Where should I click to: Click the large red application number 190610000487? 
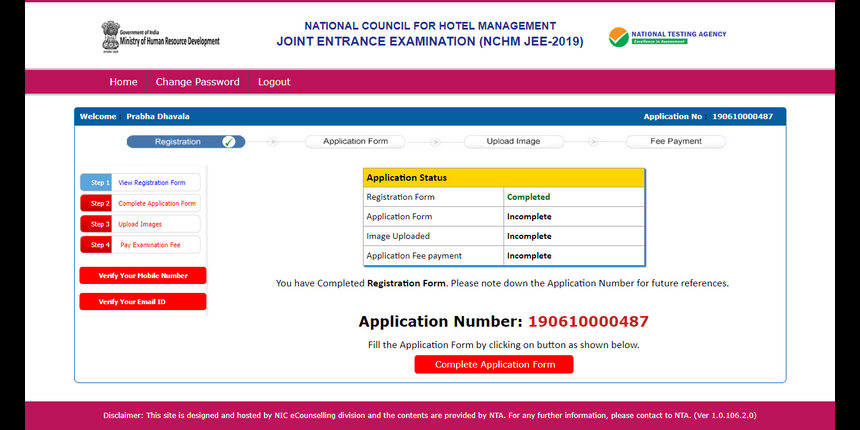[589, 321]
